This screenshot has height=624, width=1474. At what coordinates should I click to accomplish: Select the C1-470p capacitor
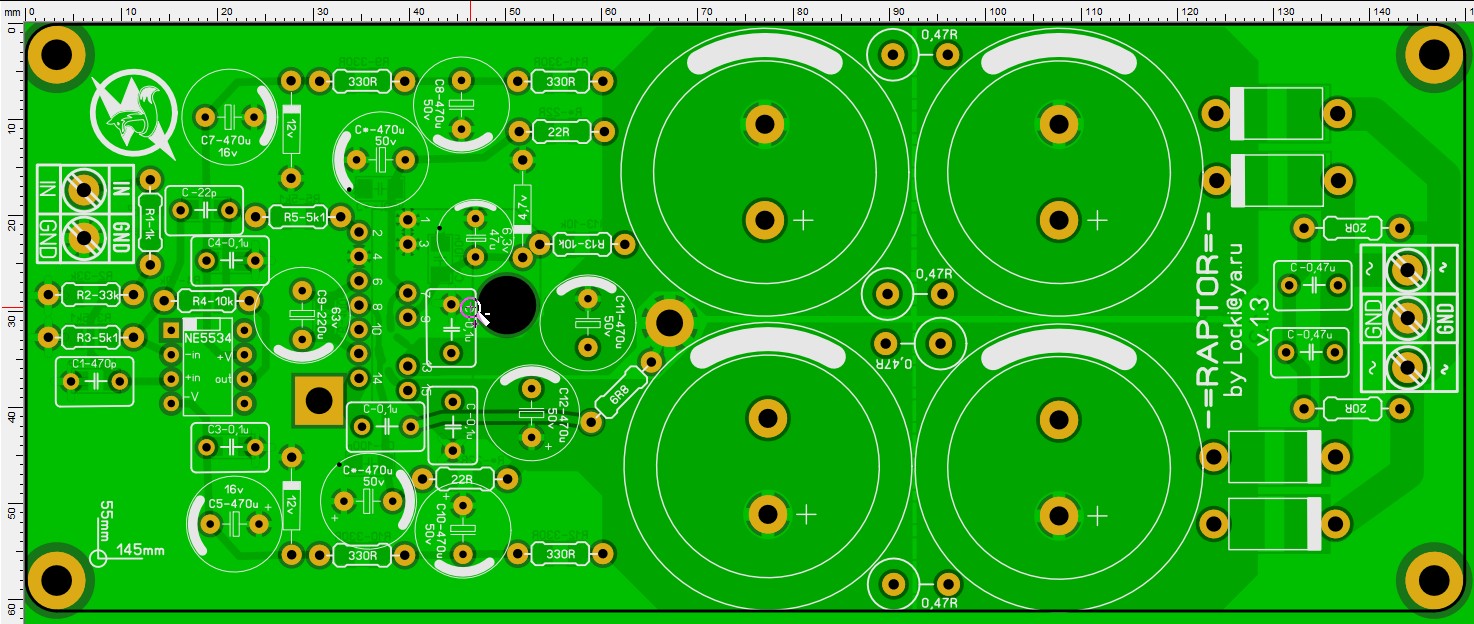point(94,379)
